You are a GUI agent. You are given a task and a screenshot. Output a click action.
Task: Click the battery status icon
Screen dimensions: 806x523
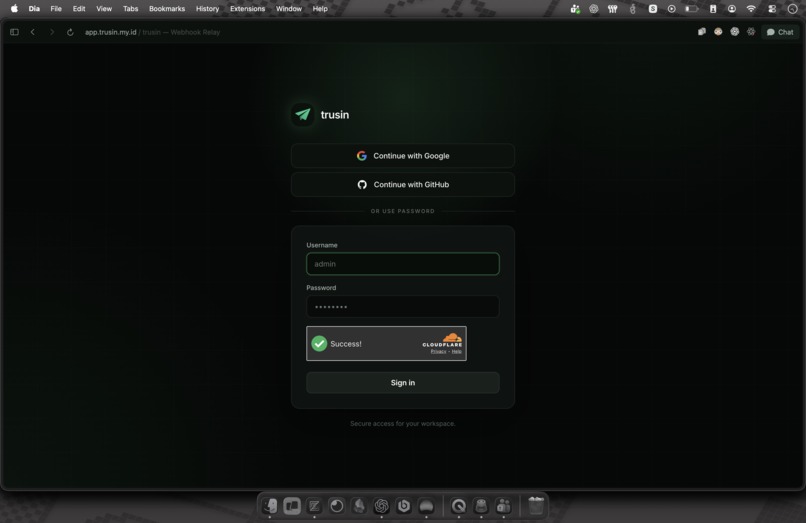(x=692, y=9)
